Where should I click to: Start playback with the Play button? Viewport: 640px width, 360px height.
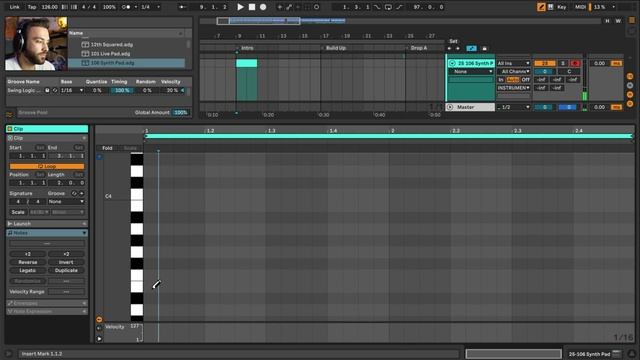[240, 7]
